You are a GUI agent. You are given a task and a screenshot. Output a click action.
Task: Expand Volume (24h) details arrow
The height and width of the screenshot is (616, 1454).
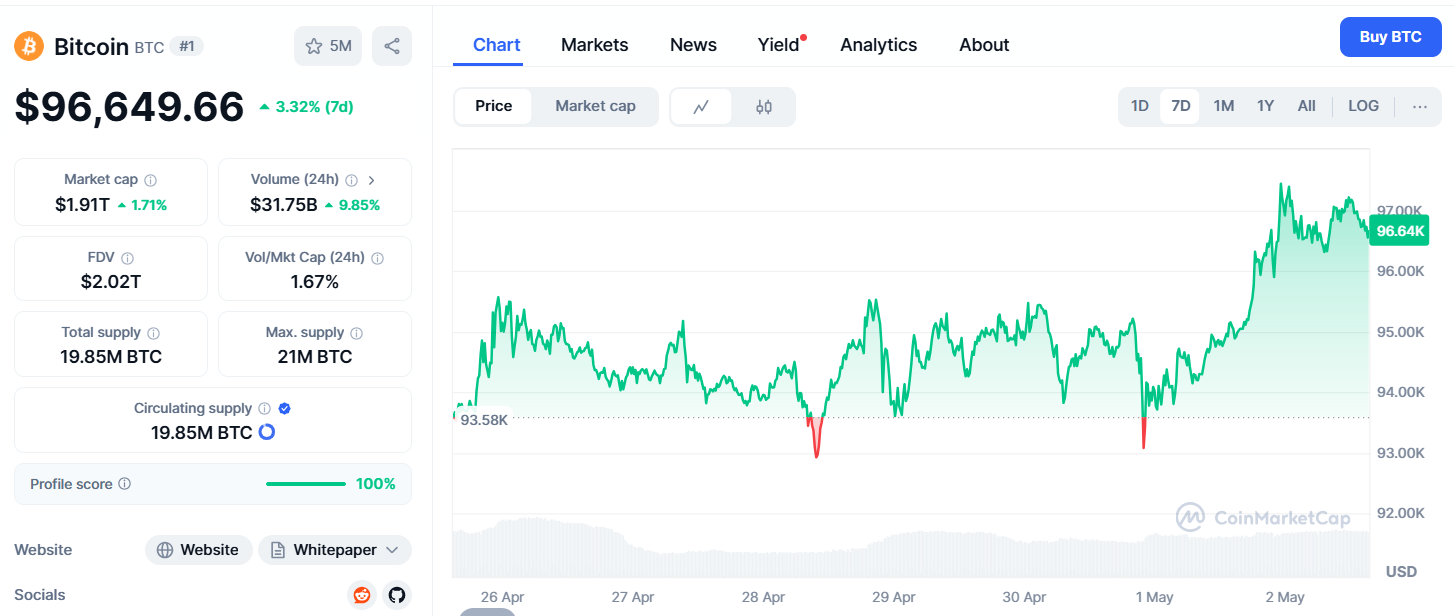coord(372,180)
